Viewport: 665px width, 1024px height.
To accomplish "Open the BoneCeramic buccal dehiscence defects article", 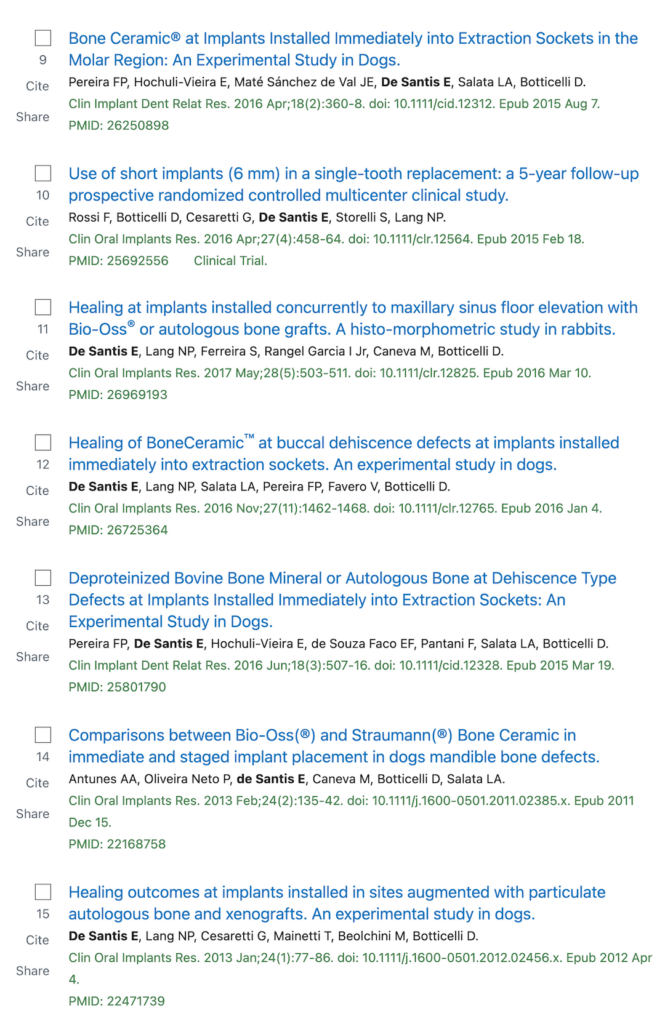I will coord(344,453).
